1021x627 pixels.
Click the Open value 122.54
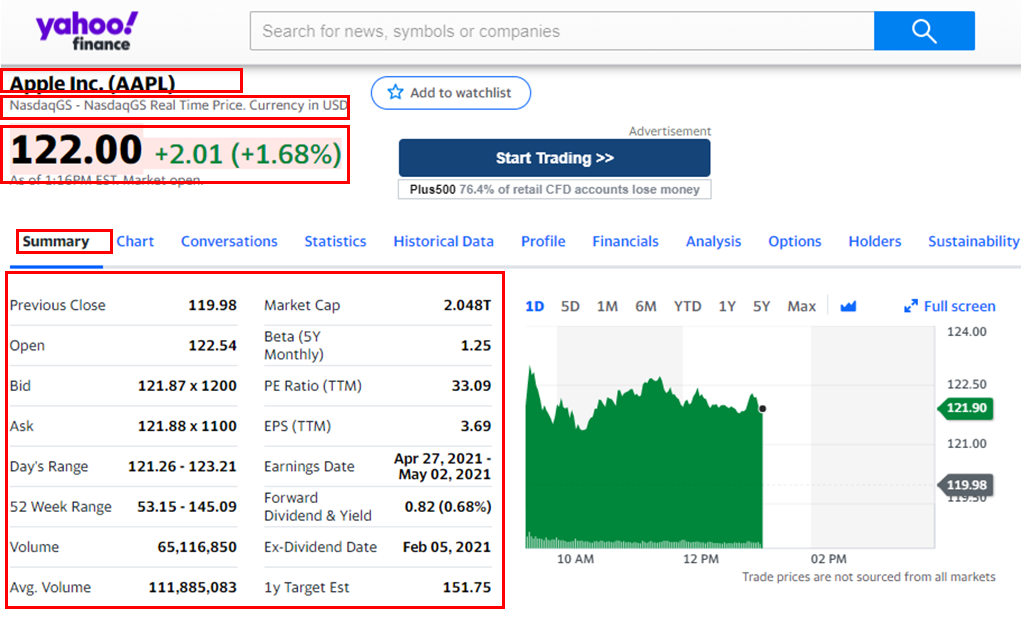tap(212, 346)
